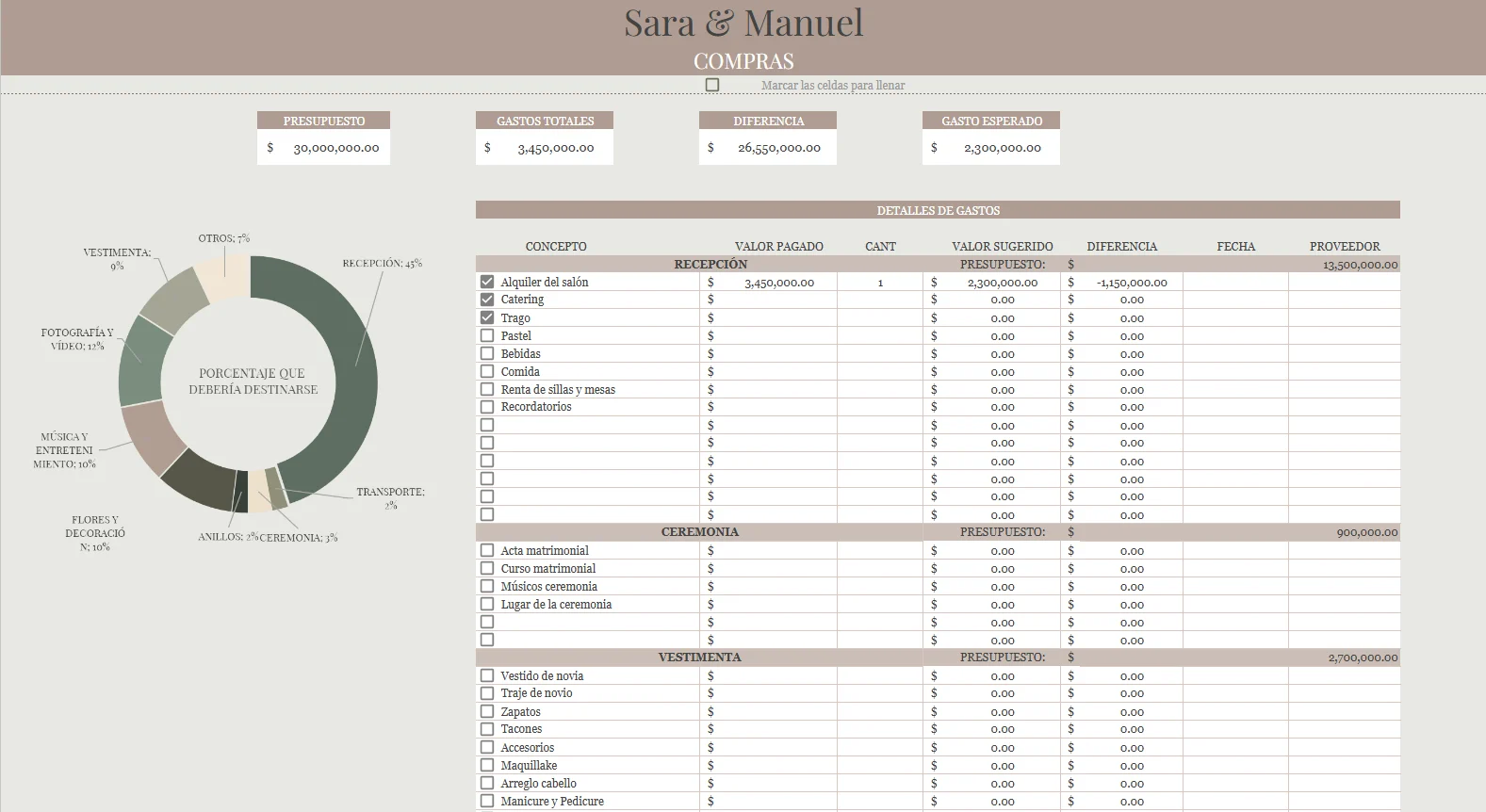Tick the 'Arreglo cabello' checkbox

click(x=487, y=783)
